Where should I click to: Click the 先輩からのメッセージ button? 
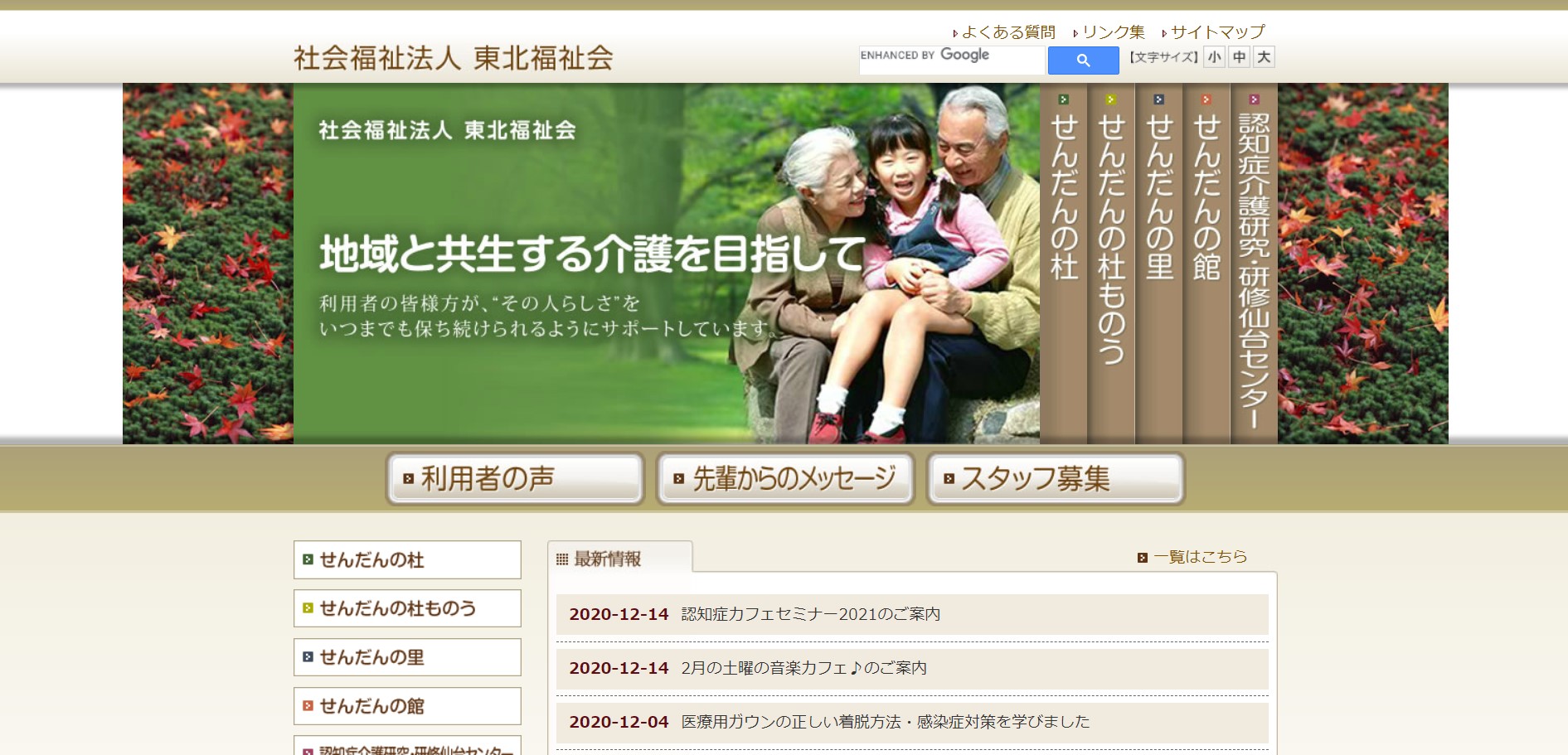(x=785, y=478)
